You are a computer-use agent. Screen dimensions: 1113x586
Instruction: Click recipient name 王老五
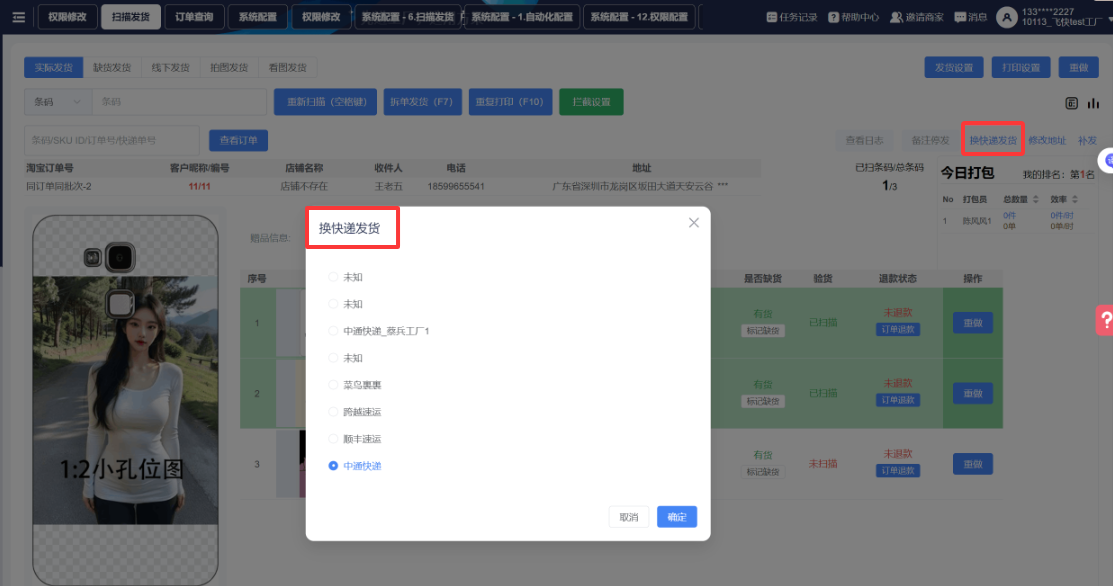pos(388,187)
